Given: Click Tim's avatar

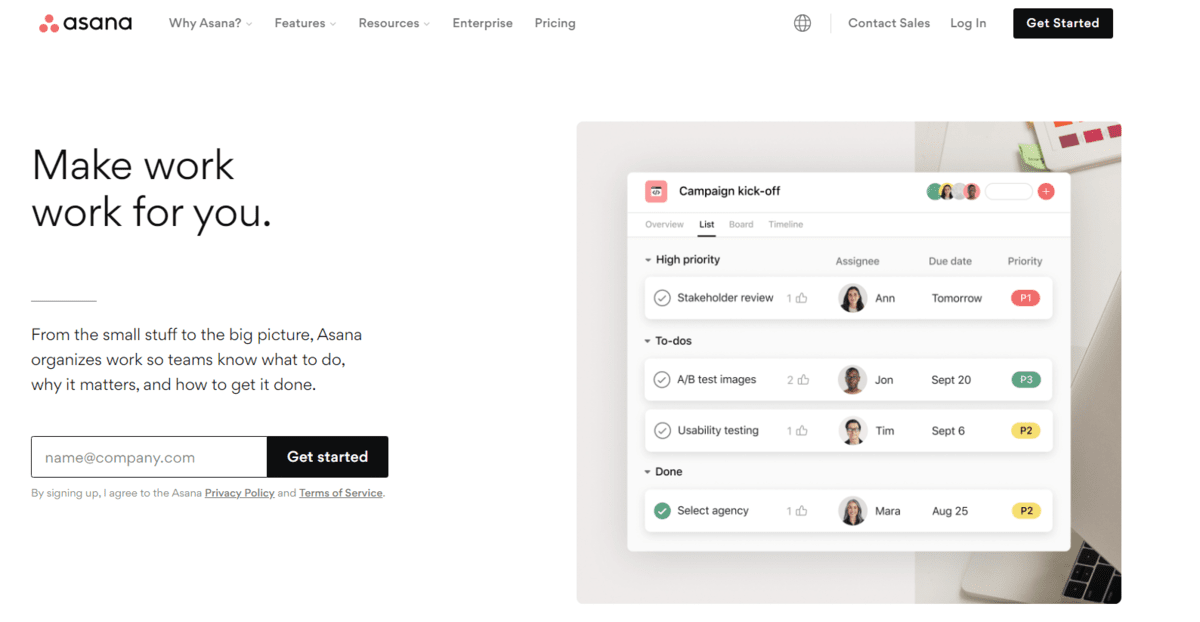Looking at the screenshot, I should click(852, 431).
